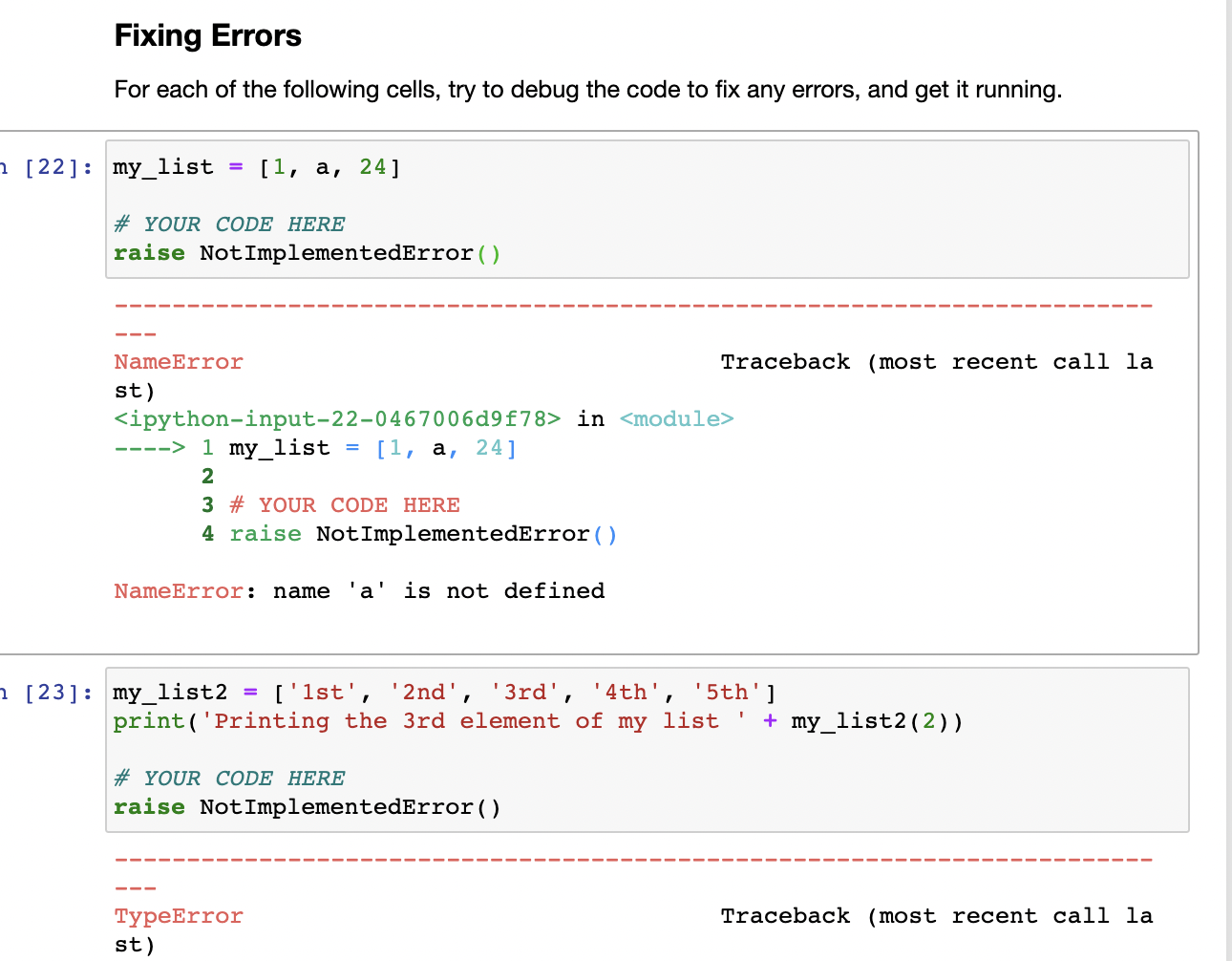Click the YOUR CODE HERE comment in cell 23

tap(229, 778)
